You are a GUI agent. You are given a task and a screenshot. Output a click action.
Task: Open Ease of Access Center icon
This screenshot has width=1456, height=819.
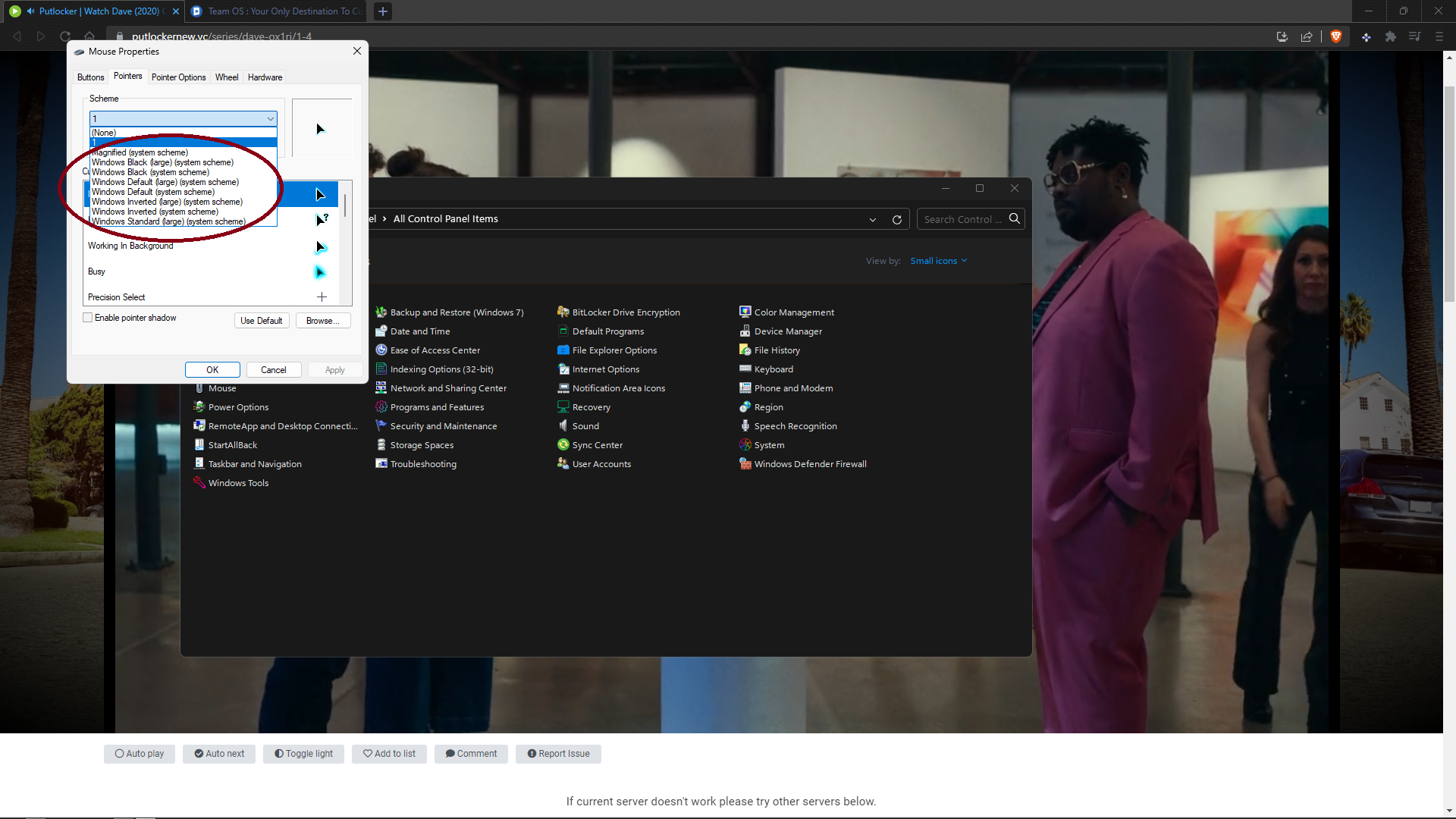click(x=381, y=350)
